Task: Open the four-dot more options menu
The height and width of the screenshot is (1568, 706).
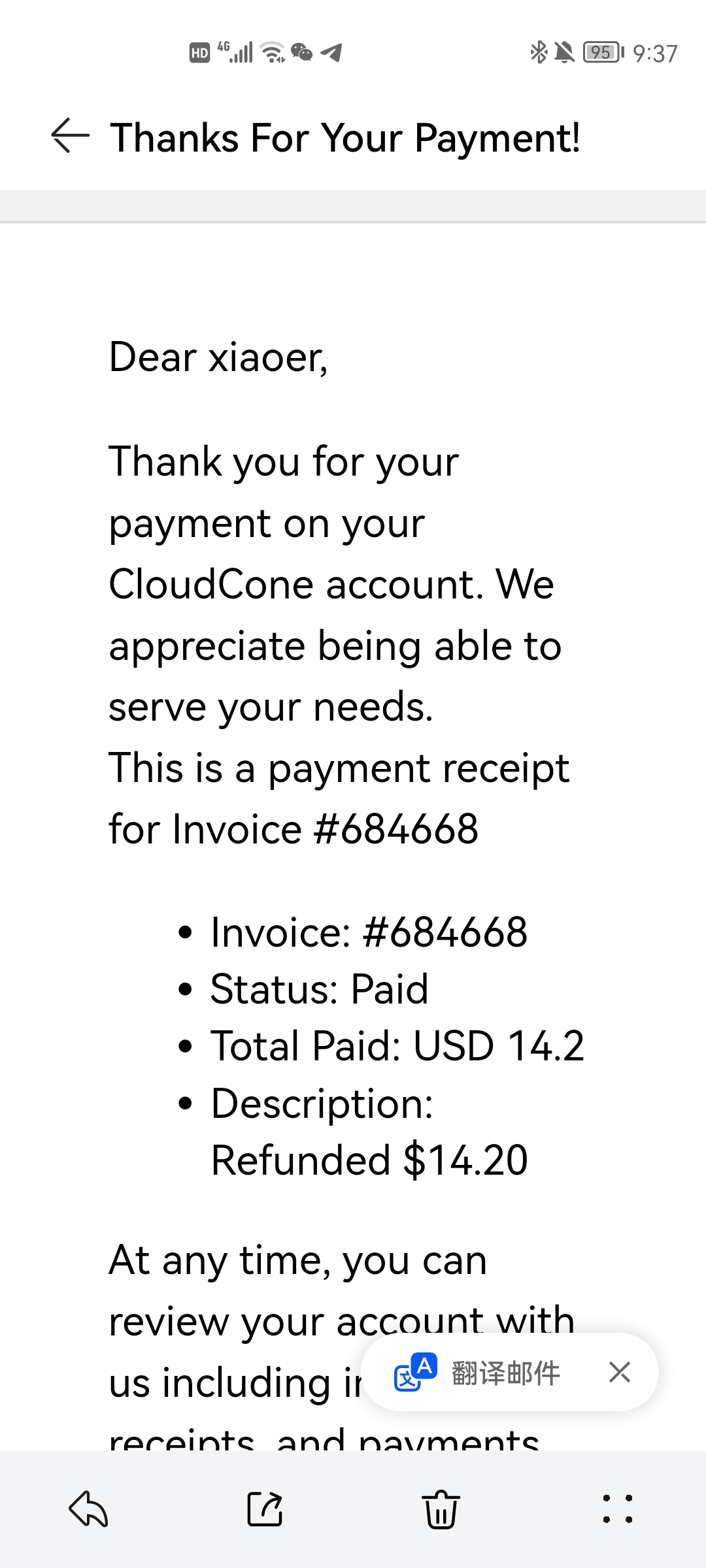Action: coord(618,1509)
